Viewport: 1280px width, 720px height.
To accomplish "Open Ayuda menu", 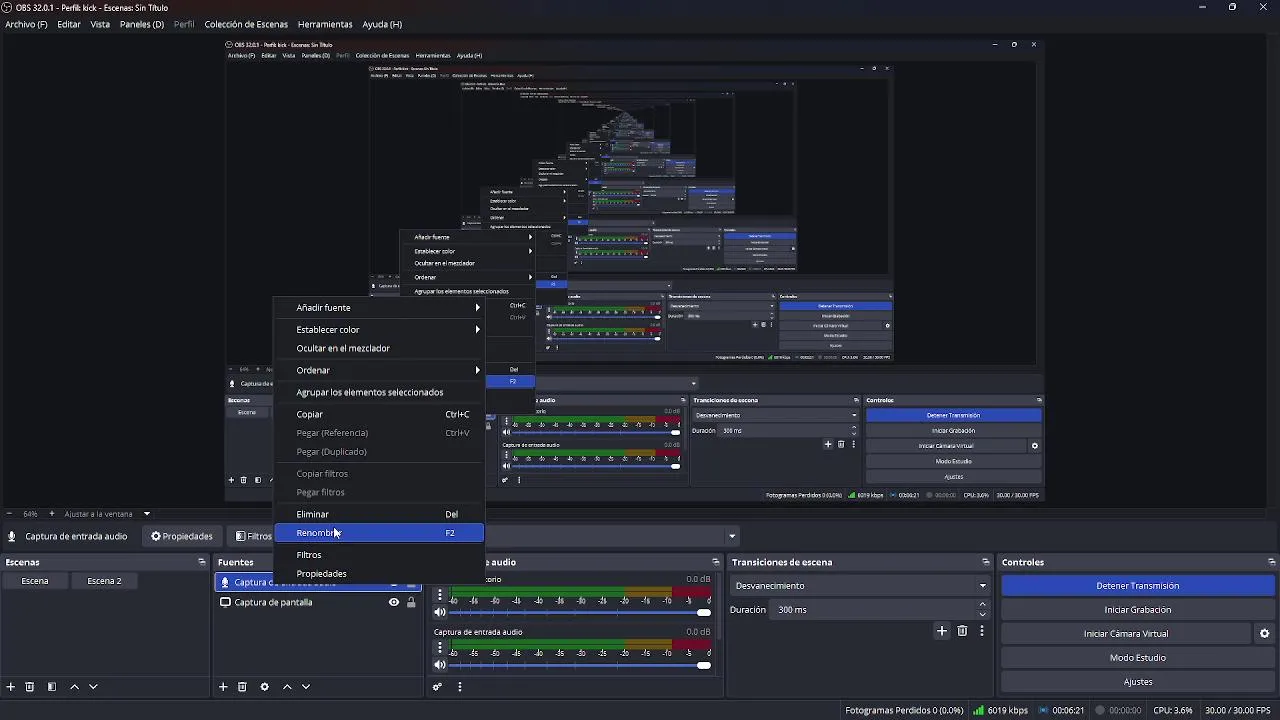I will click(382, 24).
